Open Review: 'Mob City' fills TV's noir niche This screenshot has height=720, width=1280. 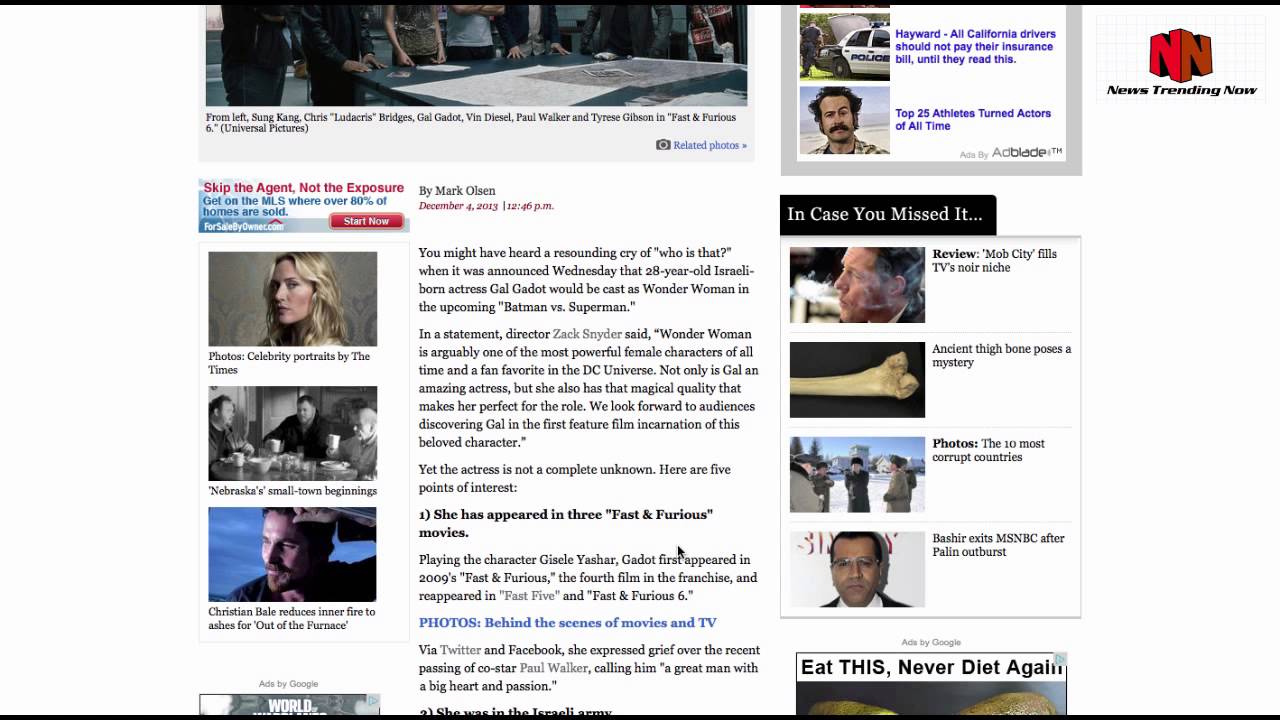pos(994,261)
